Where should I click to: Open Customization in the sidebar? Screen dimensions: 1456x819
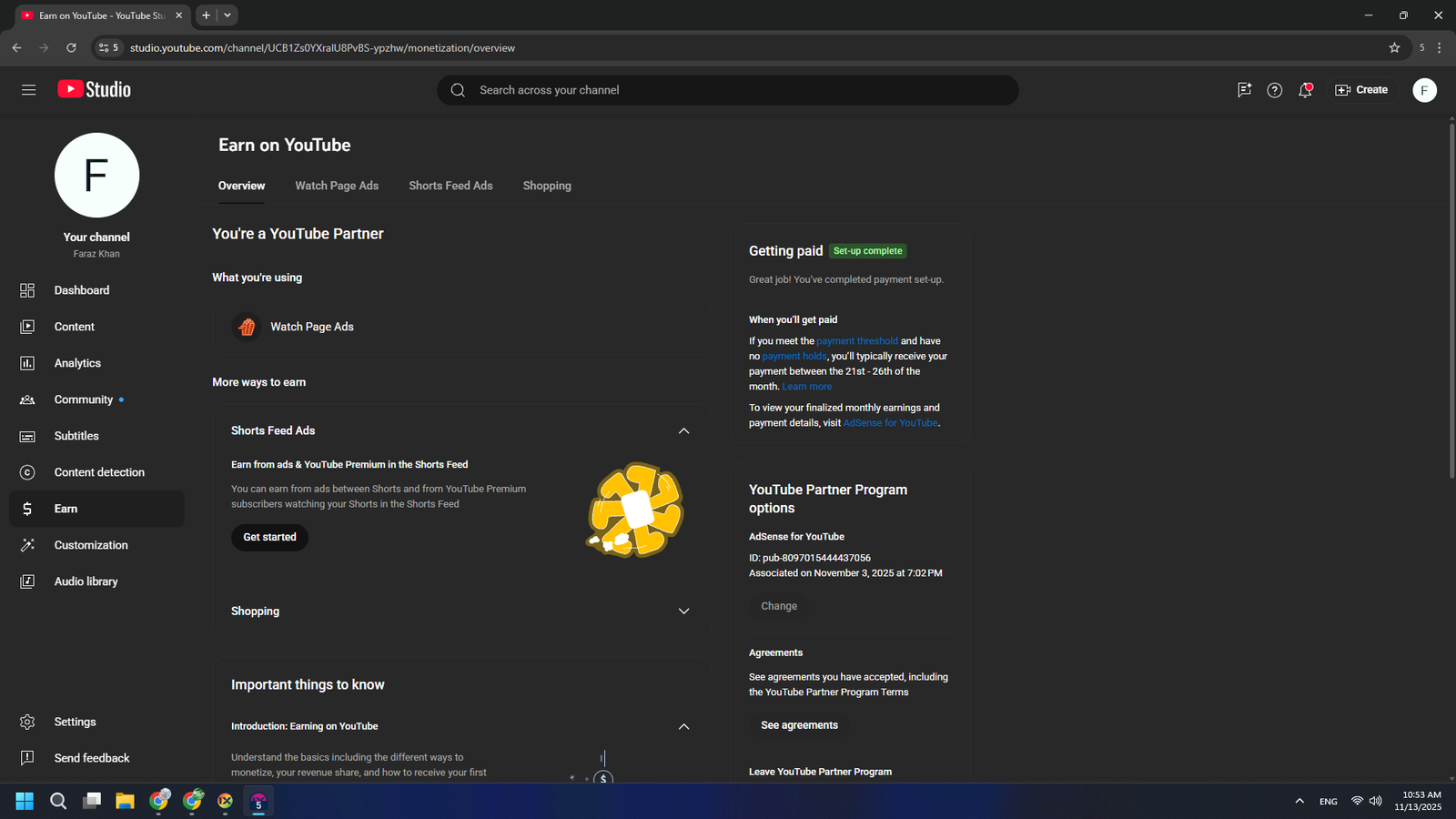click(91, 545)
